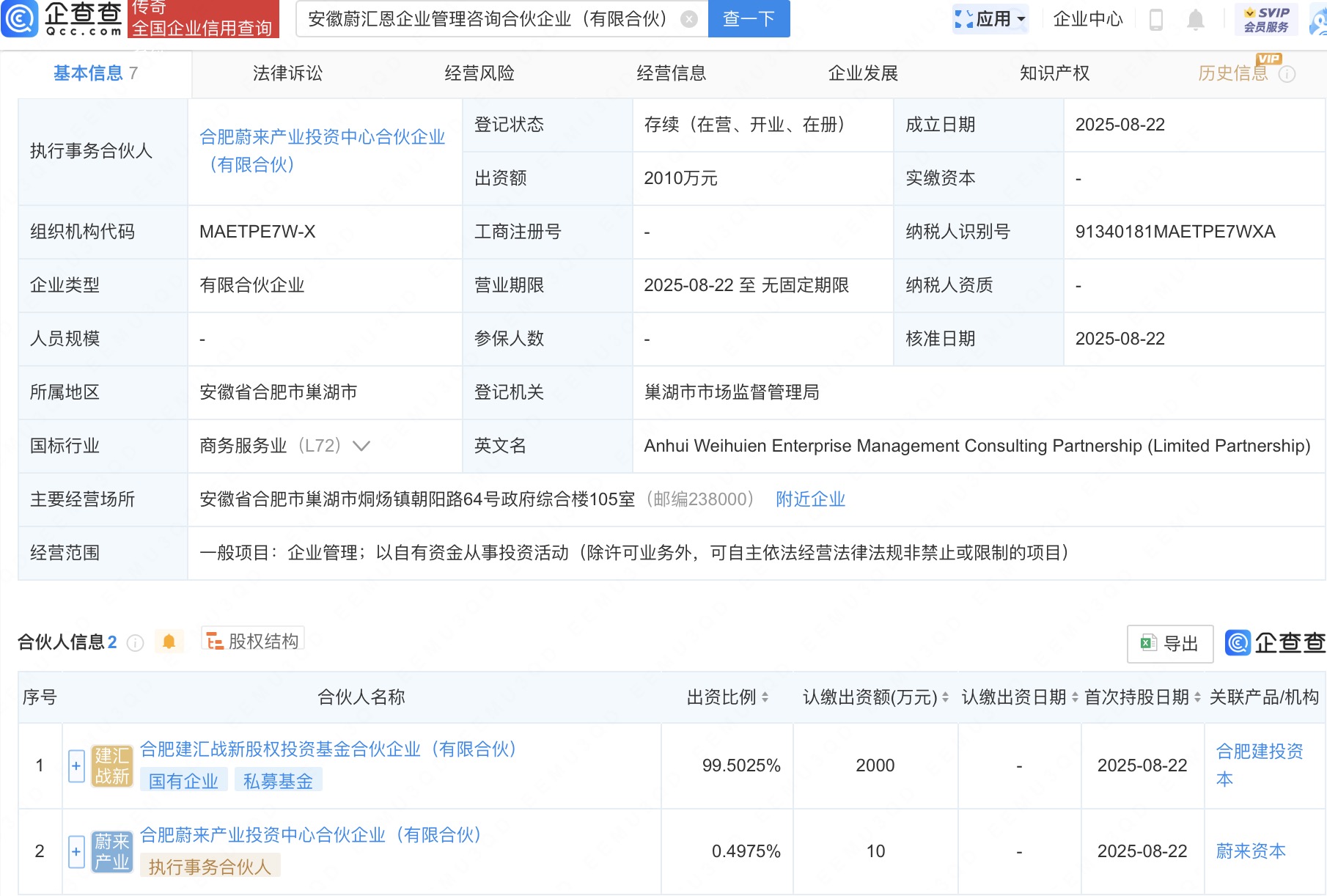Select registration authority 巢湖市市场监督管理局

(732, 392)
